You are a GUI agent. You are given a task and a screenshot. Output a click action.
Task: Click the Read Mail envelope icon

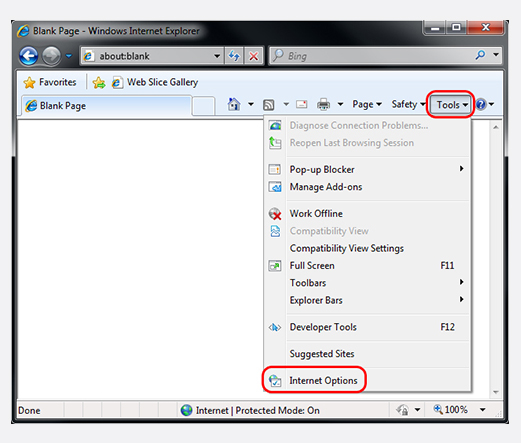click(301, 104)
